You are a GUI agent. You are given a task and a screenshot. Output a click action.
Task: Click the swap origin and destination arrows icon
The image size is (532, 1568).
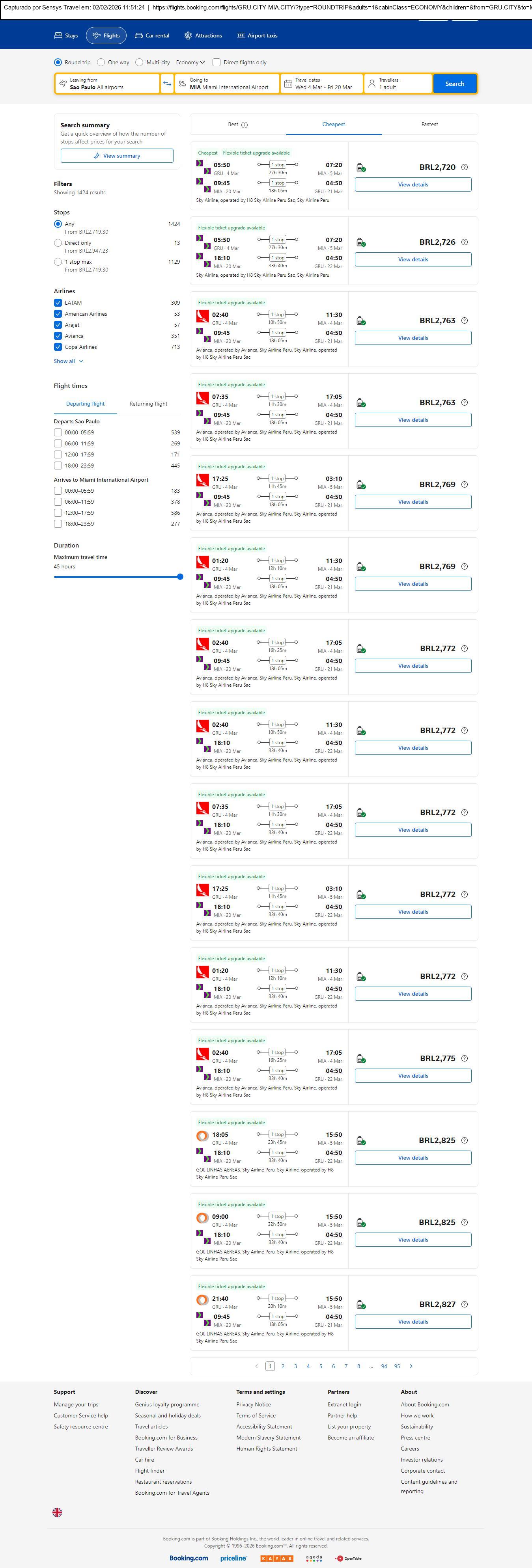167,84
